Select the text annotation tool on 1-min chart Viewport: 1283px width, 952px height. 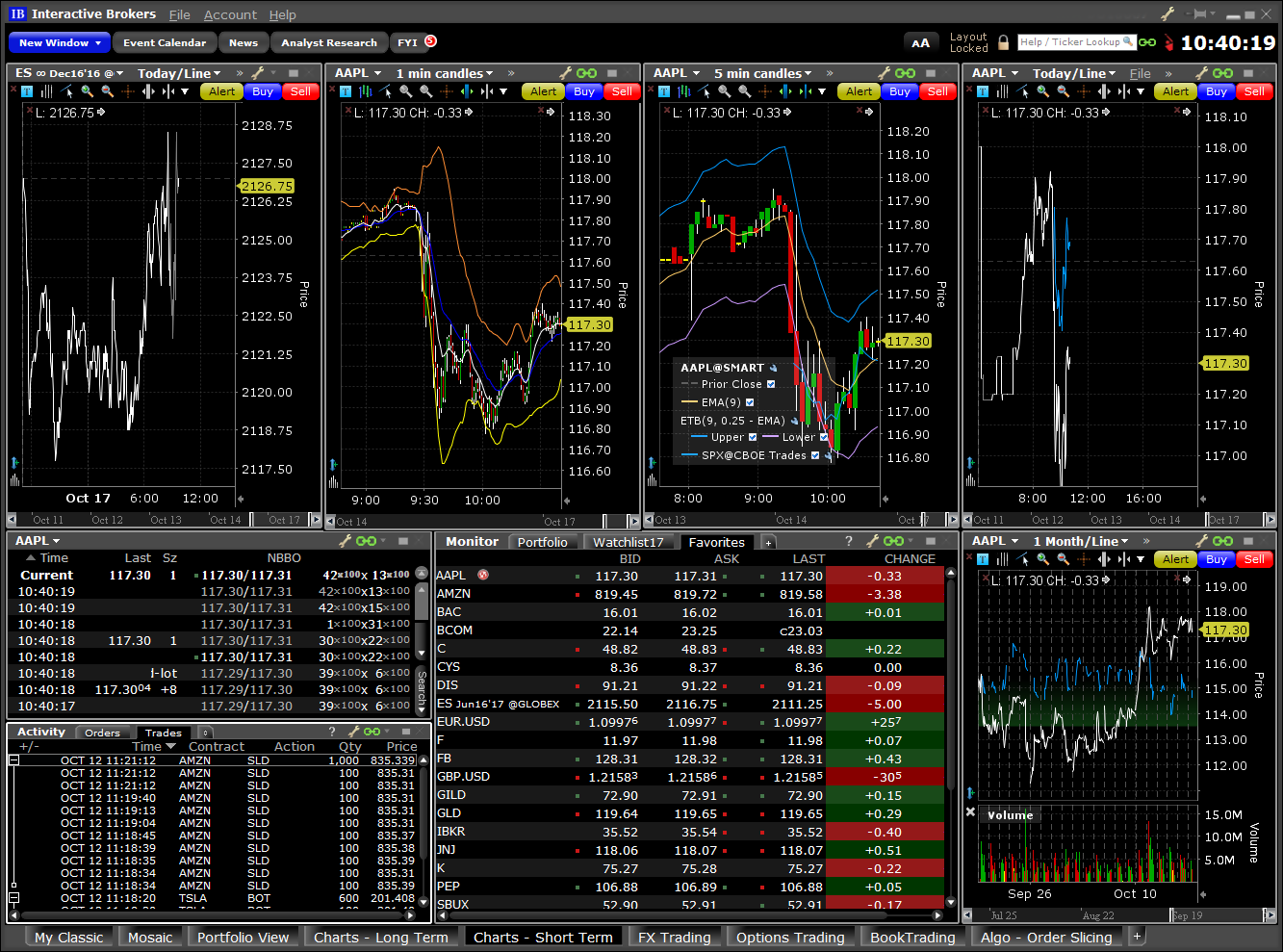(x=346, y=91)
